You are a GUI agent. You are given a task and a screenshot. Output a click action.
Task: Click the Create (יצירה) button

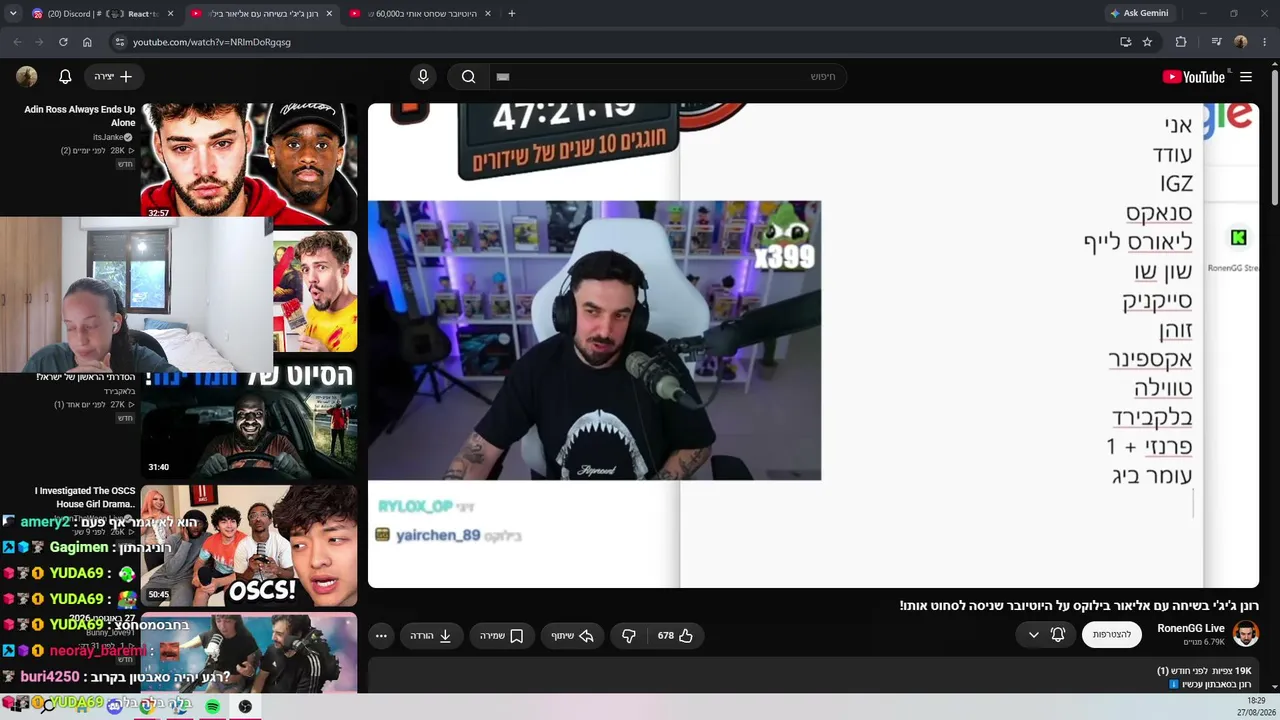point(113,76)
